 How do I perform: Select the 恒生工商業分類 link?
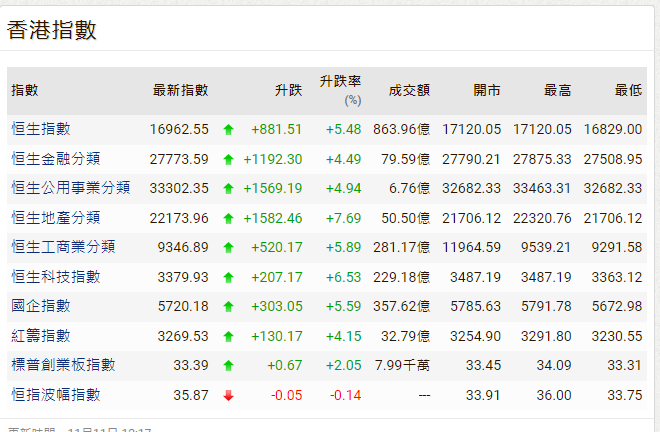click(63, 246)
